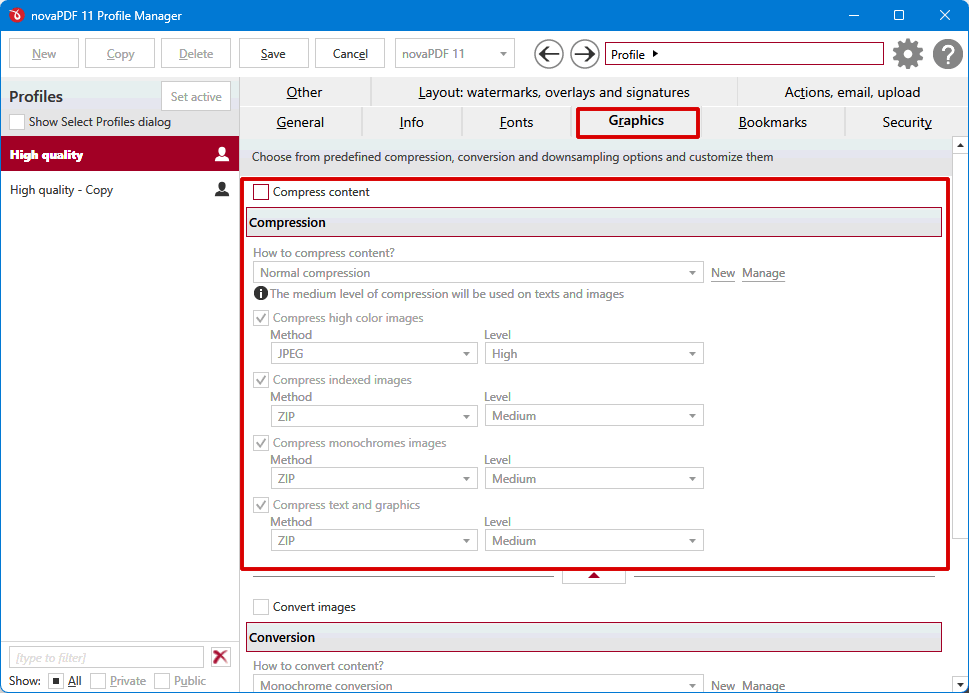
Task: Open the High level dropdown
Action: click(x=594, y=354)
